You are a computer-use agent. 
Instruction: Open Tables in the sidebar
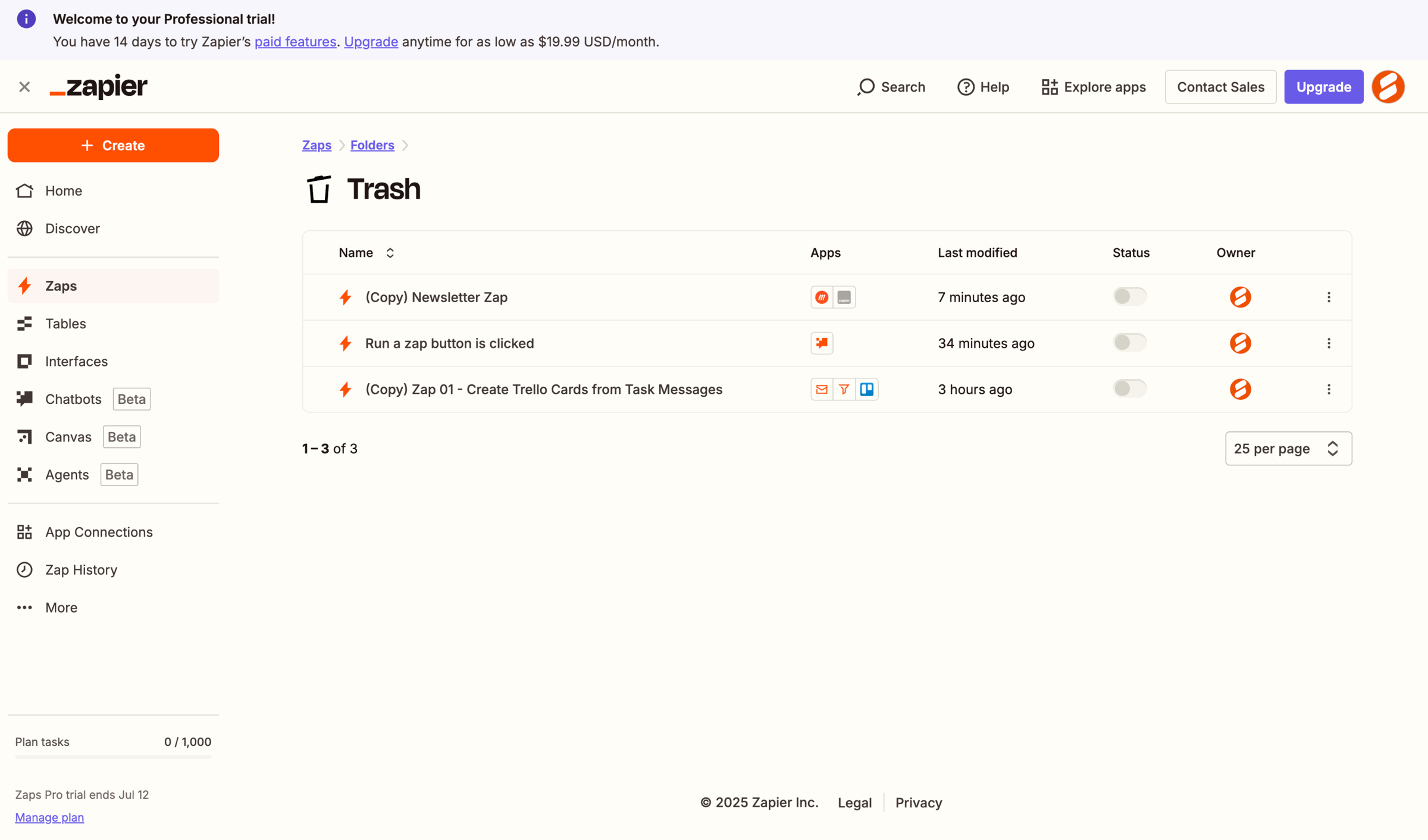[113, 324]
